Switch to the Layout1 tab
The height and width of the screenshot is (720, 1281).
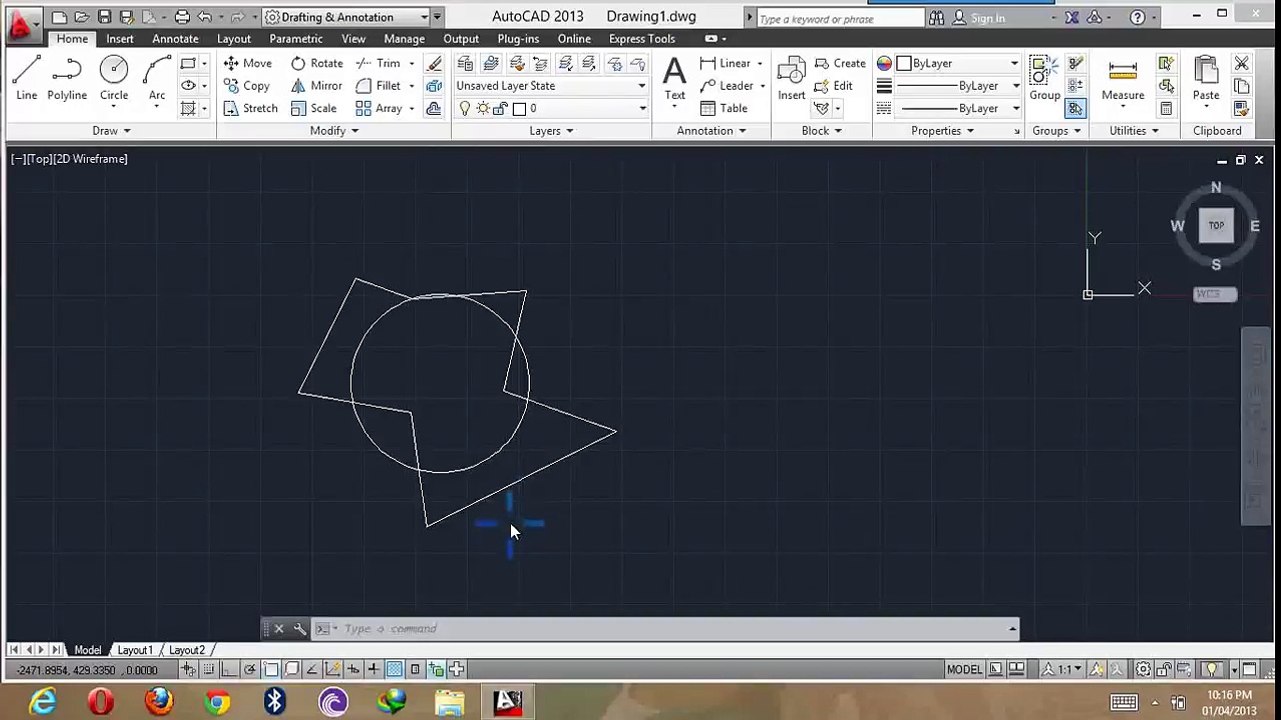[135, 650]
